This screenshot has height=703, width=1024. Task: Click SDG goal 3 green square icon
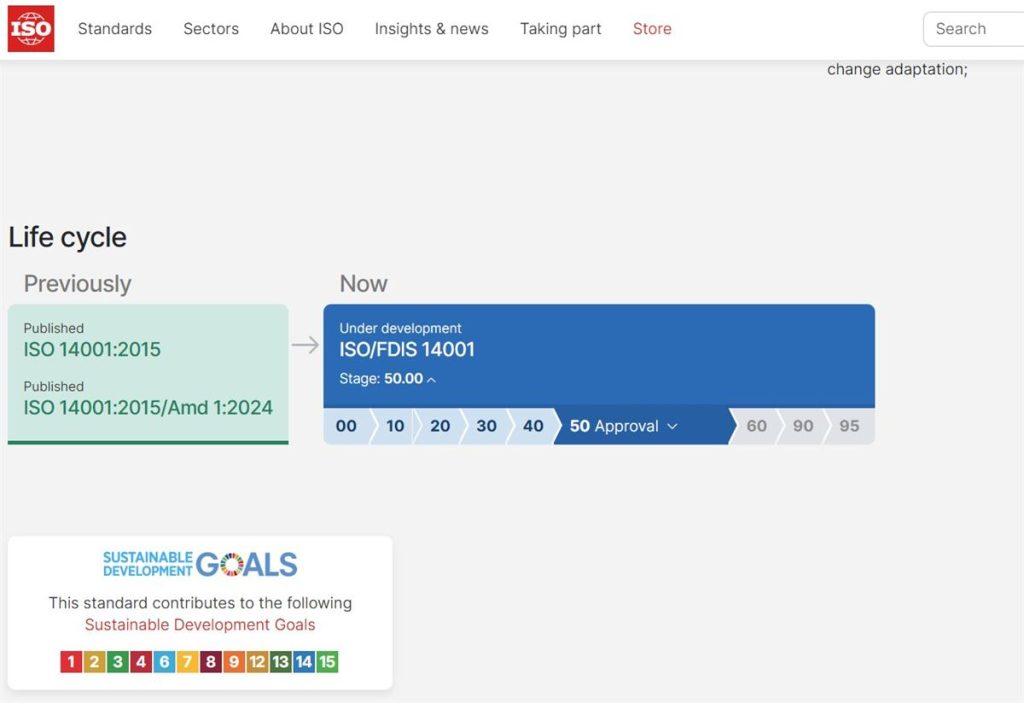click(x=118, y=661)
